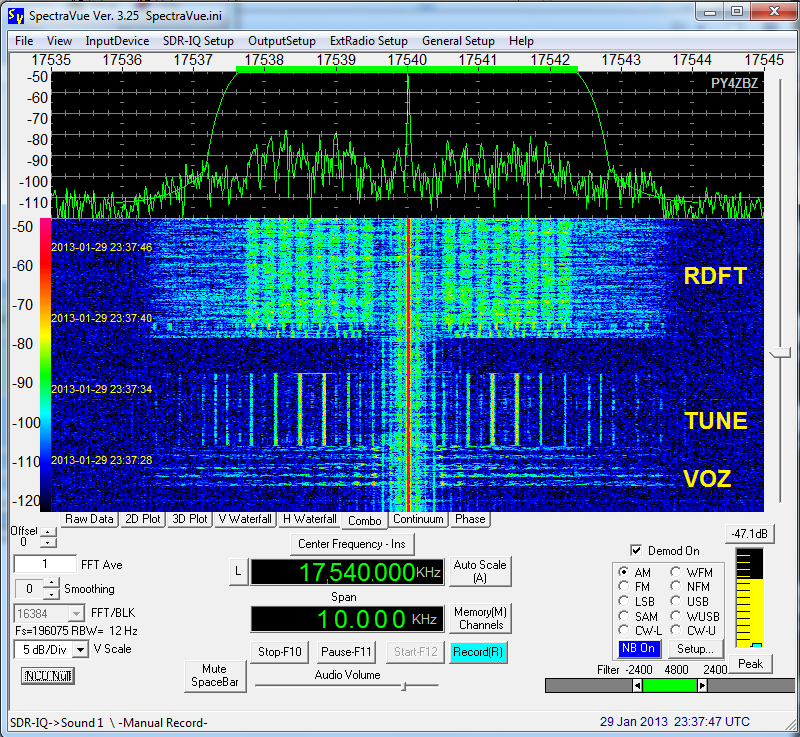Mute audio with Mute SpaceBar button
The height and width of the screenshot is (737, 800).
tap(215, 675)
